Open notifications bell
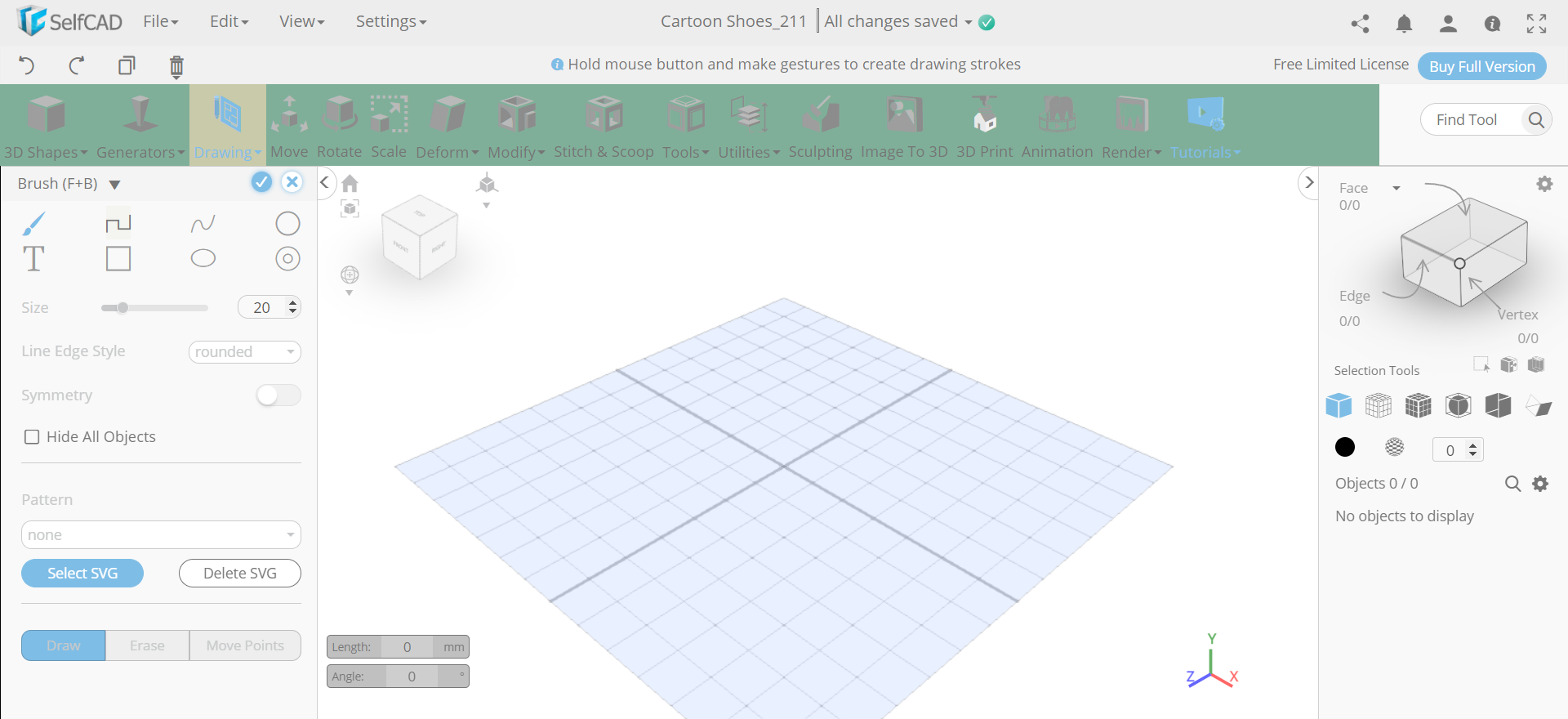 tap(1404, 24)
